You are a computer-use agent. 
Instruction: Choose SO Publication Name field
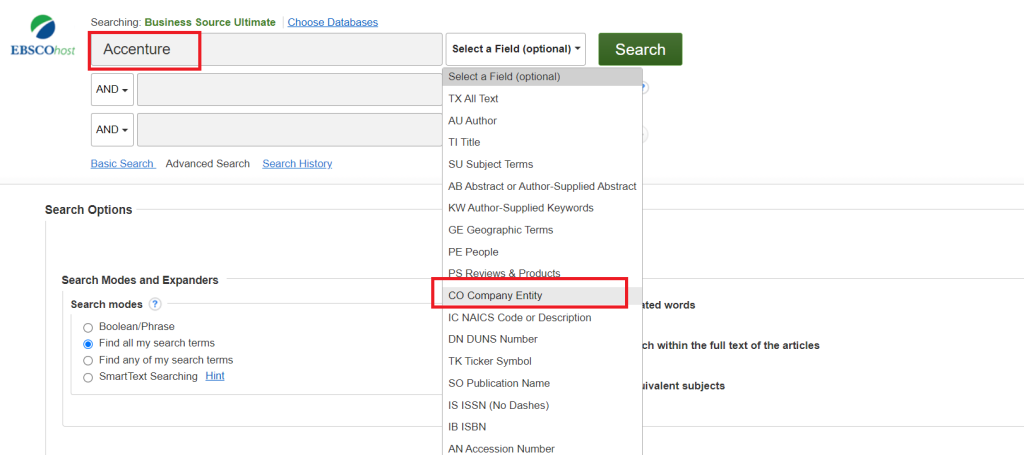(542, 383)
